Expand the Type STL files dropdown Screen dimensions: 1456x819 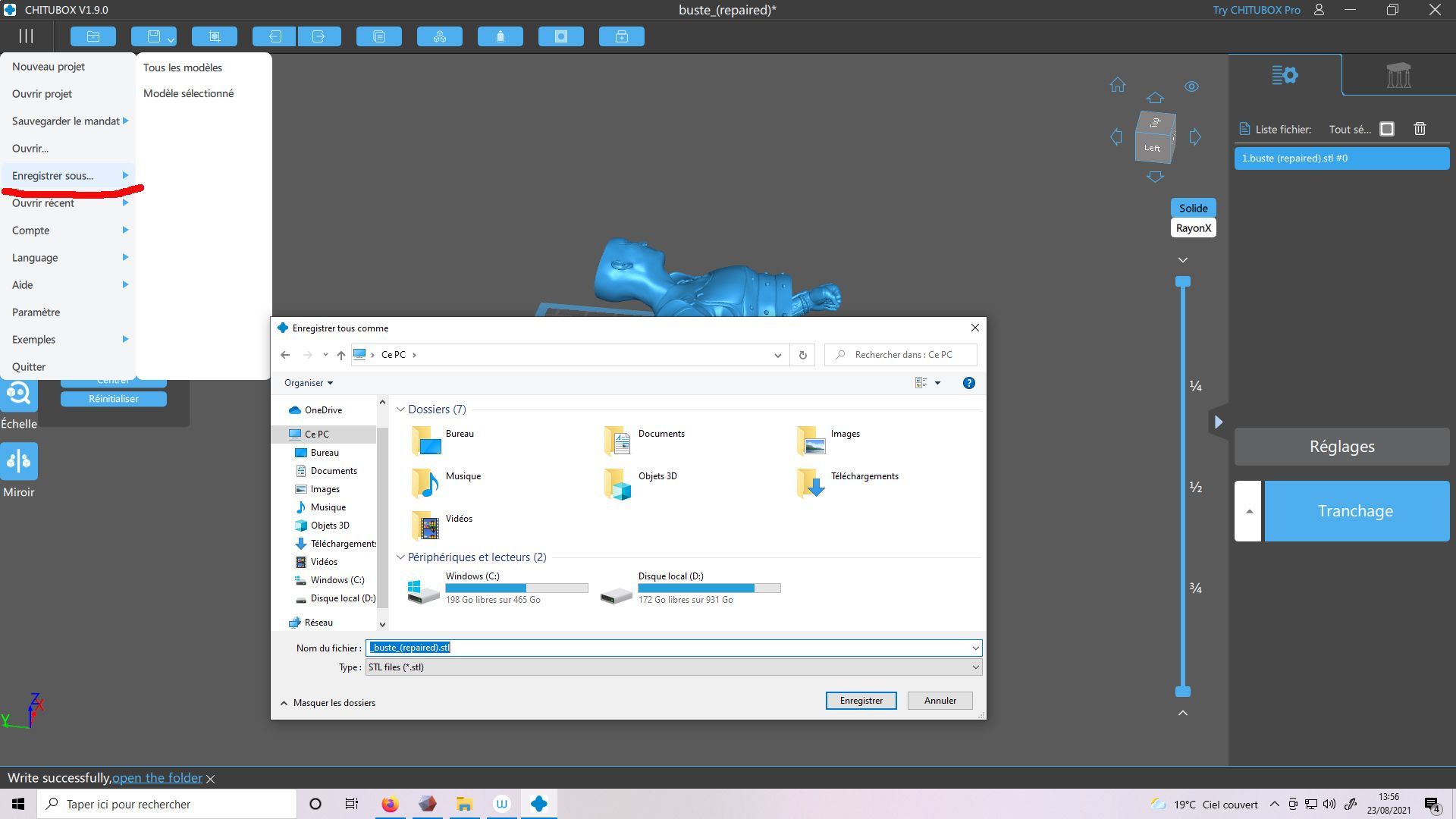[673, 667]
